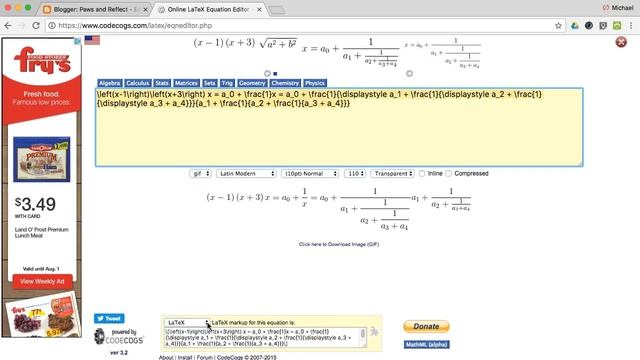Open the Trig symbols tab

point(227,83)
